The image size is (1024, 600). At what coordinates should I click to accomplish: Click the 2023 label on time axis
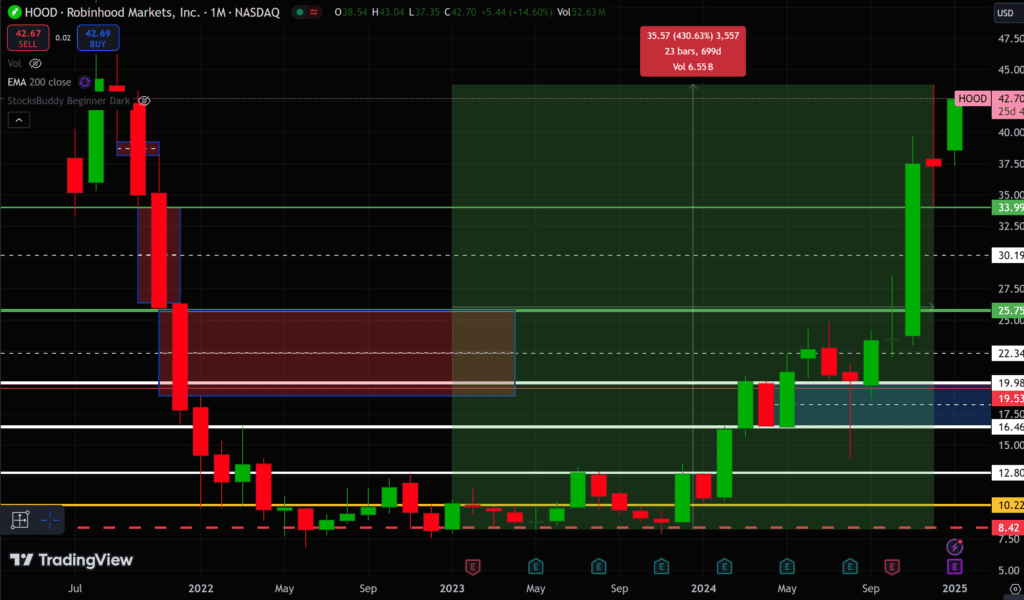(x=452, y=588)
